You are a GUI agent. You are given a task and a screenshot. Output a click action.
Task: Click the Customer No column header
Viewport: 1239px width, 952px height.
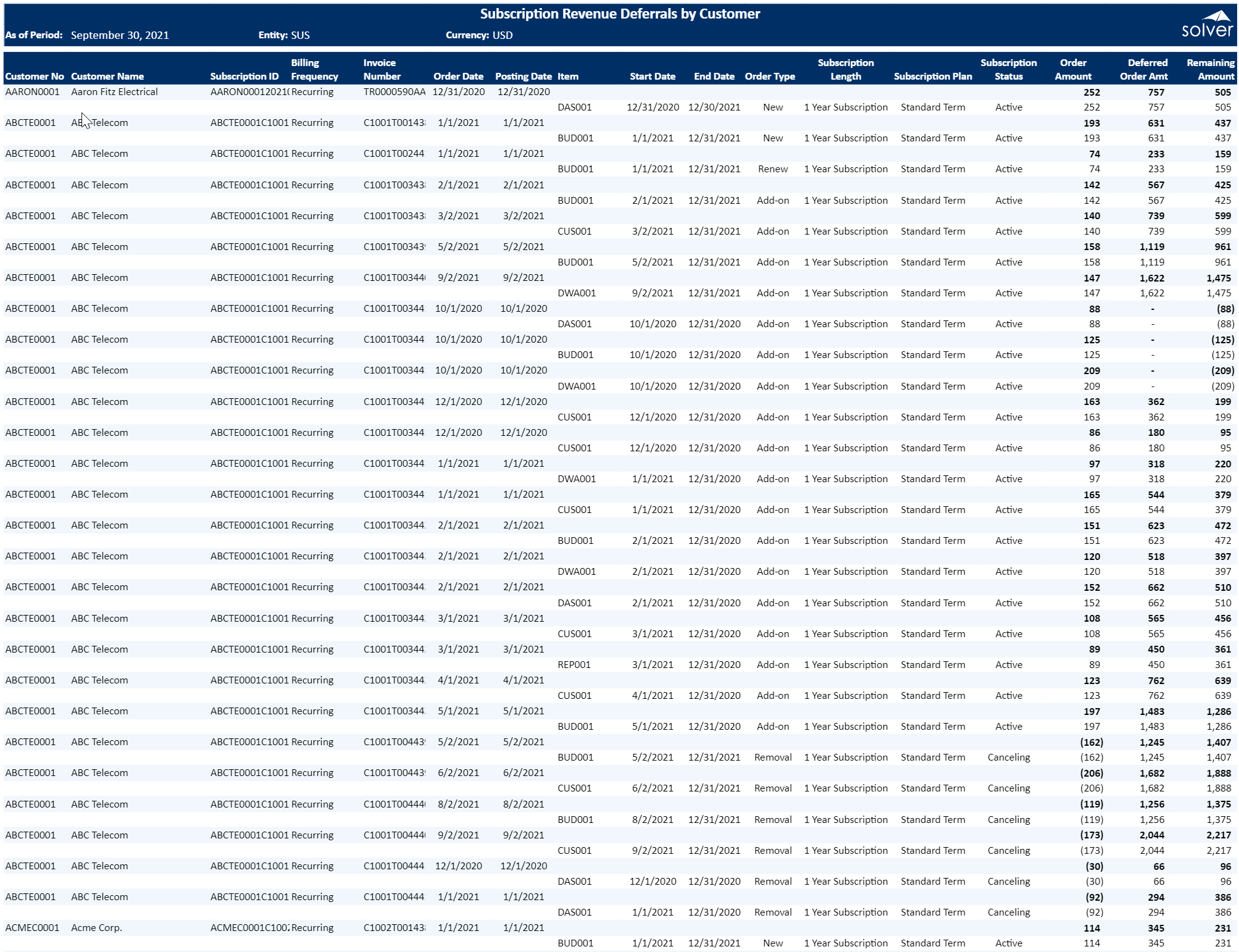pos(35,77)
